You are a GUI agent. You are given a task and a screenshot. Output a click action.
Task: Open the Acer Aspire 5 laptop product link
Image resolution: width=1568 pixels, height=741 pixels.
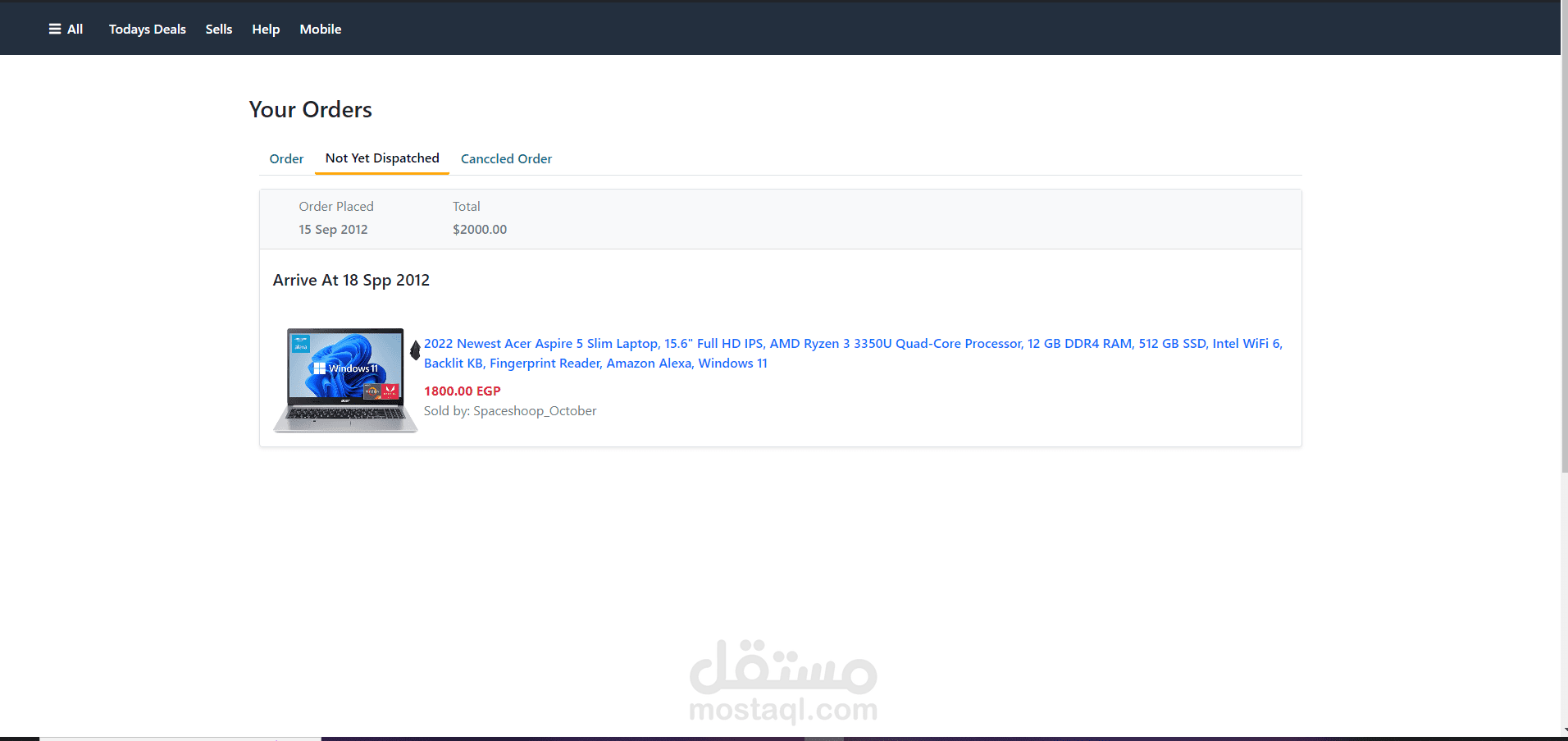(853, 353)
